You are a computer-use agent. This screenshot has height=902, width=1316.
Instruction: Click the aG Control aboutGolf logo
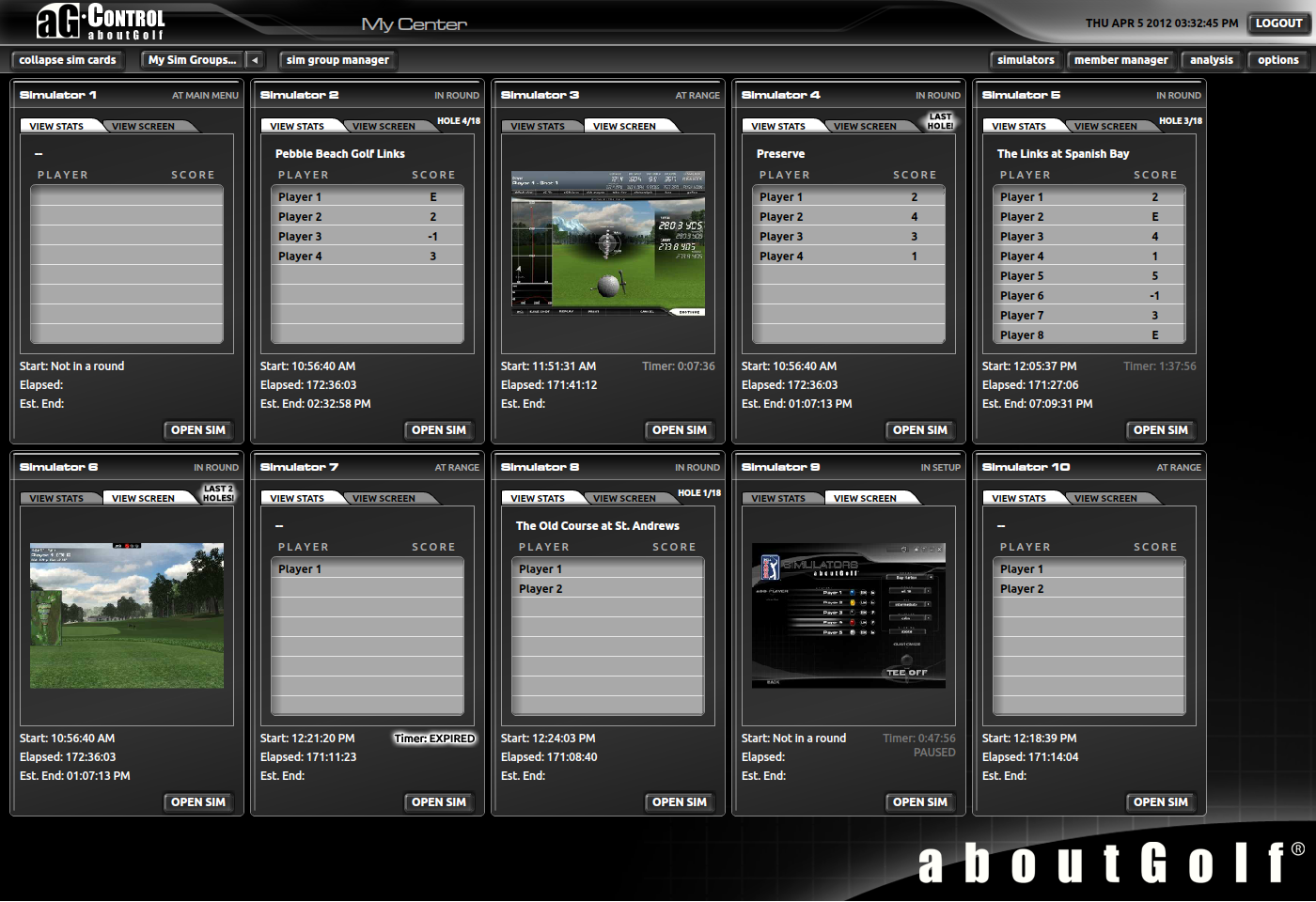pyautogui.click(x=102, y=23)
